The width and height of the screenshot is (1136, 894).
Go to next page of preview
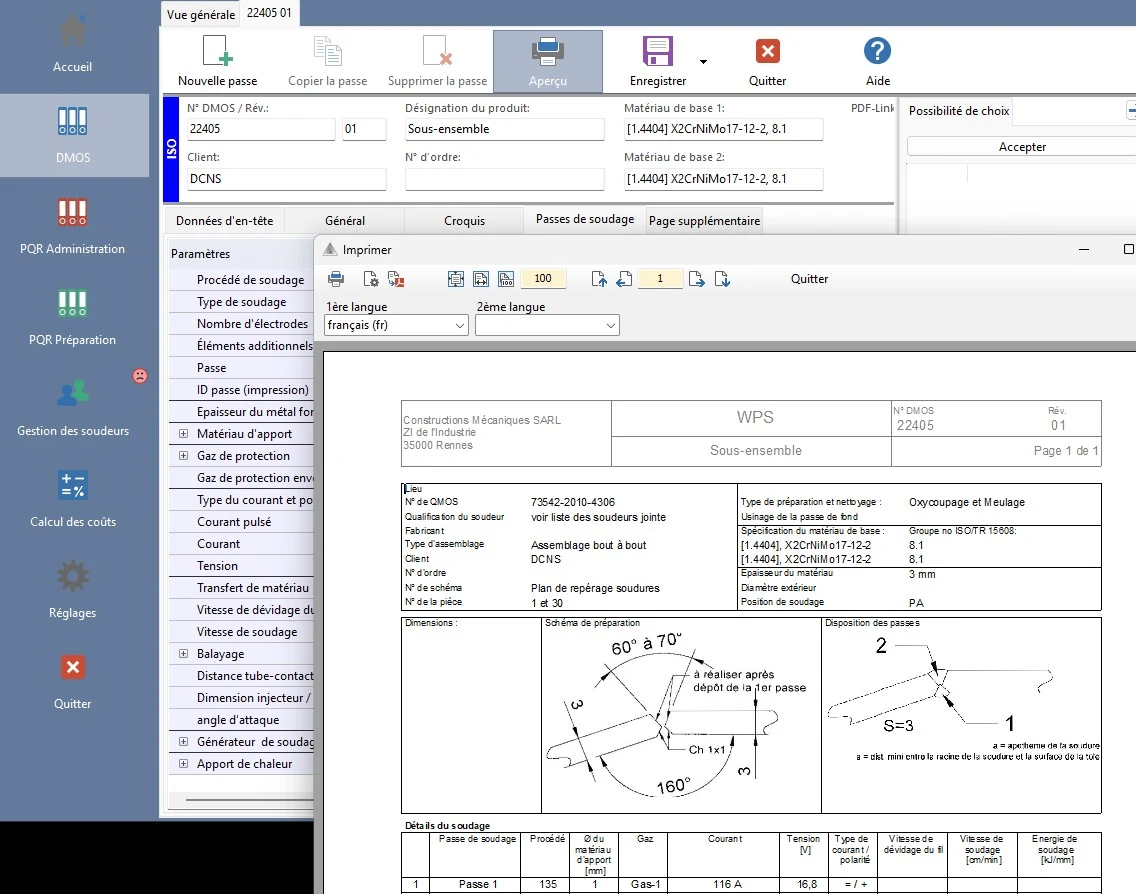coord(696,279)
